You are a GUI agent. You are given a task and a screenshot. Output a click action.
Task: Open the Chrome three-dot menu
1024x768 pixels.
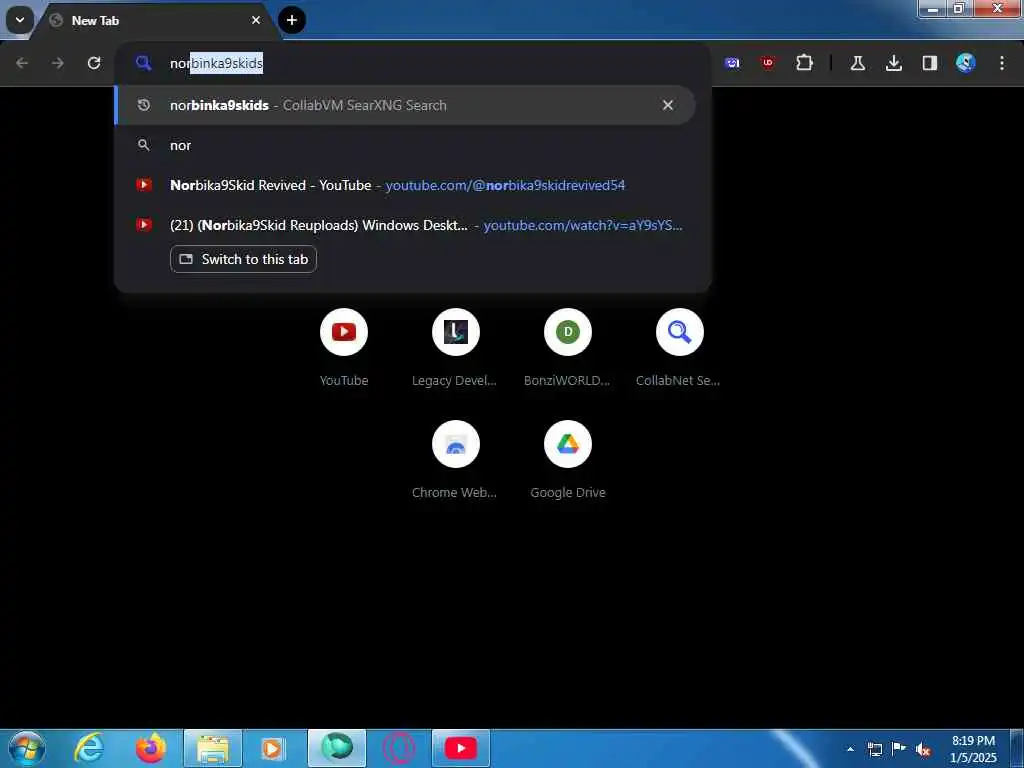click(x=1002, y=63)
